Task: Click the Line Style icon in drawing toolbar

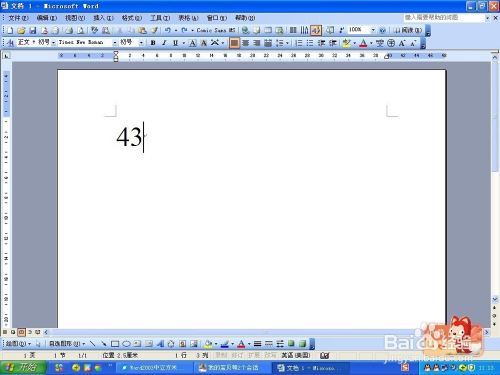Action: coord(257,344)
